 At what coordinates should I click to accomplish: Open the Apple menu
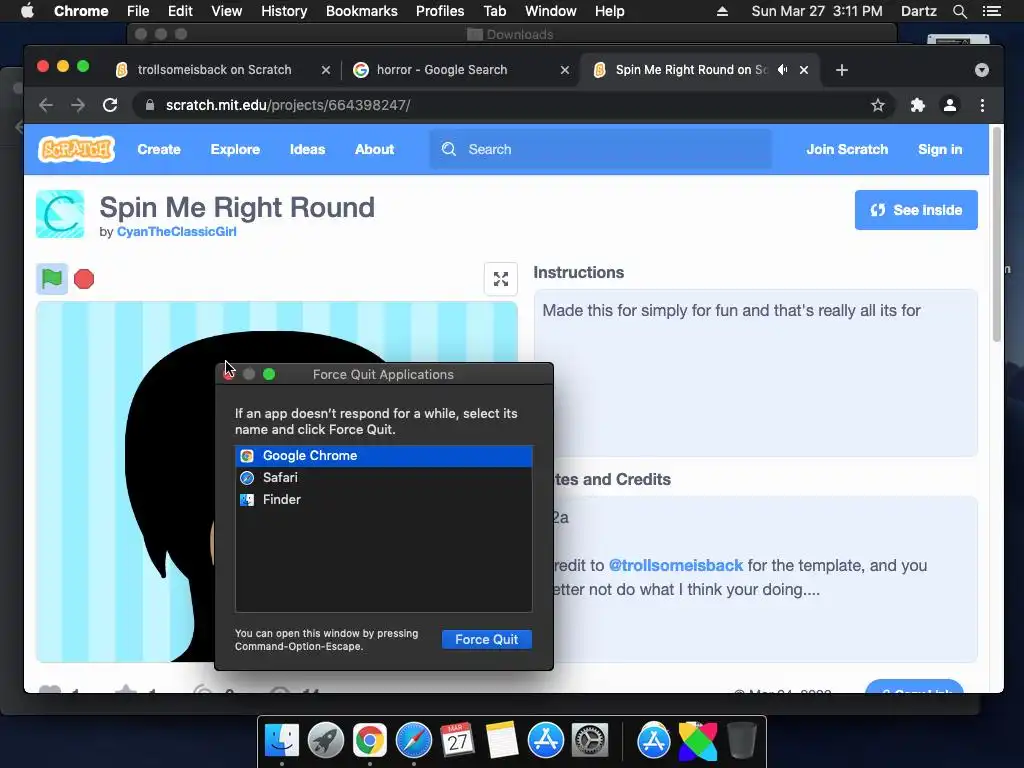pos(27,11)
